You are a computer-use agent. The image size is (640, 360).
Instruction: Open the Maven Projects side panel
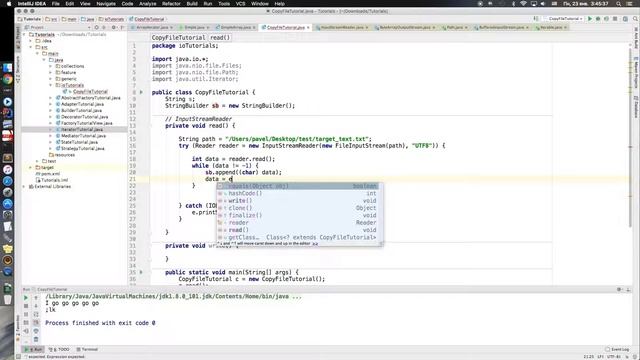point(636,72)
